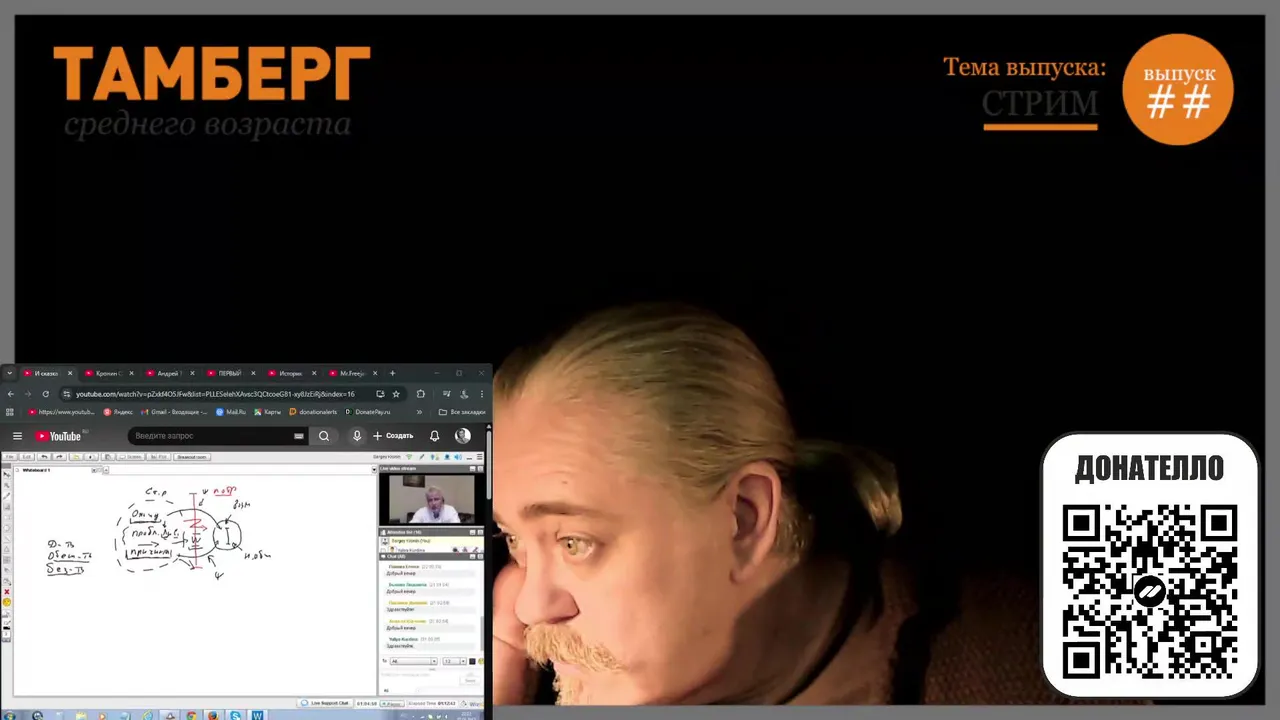Open the DonatePay.ru bookmark

coord(367,412)
